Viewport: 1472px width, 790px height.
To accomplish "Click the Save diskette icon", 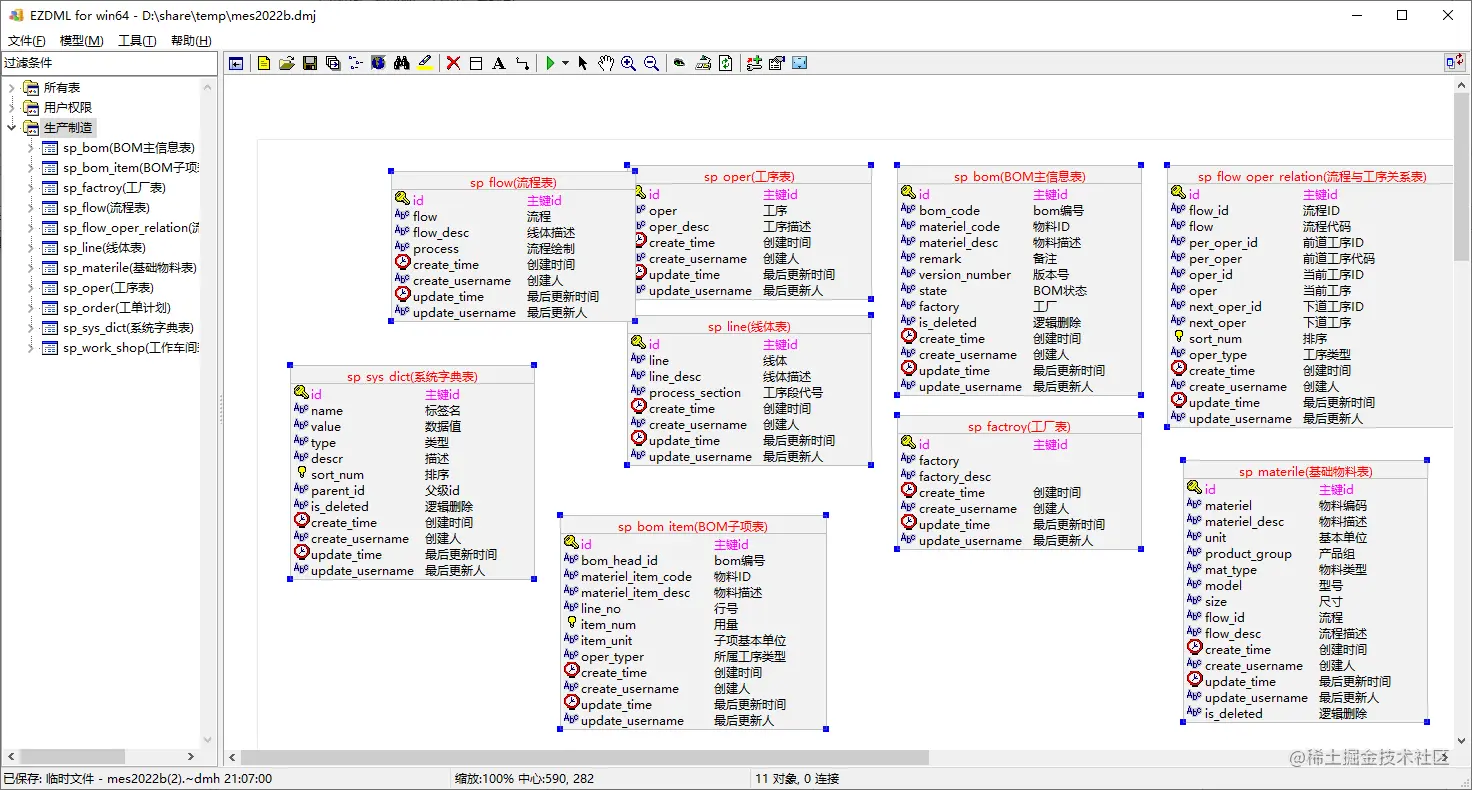I will tap(309, 63).
